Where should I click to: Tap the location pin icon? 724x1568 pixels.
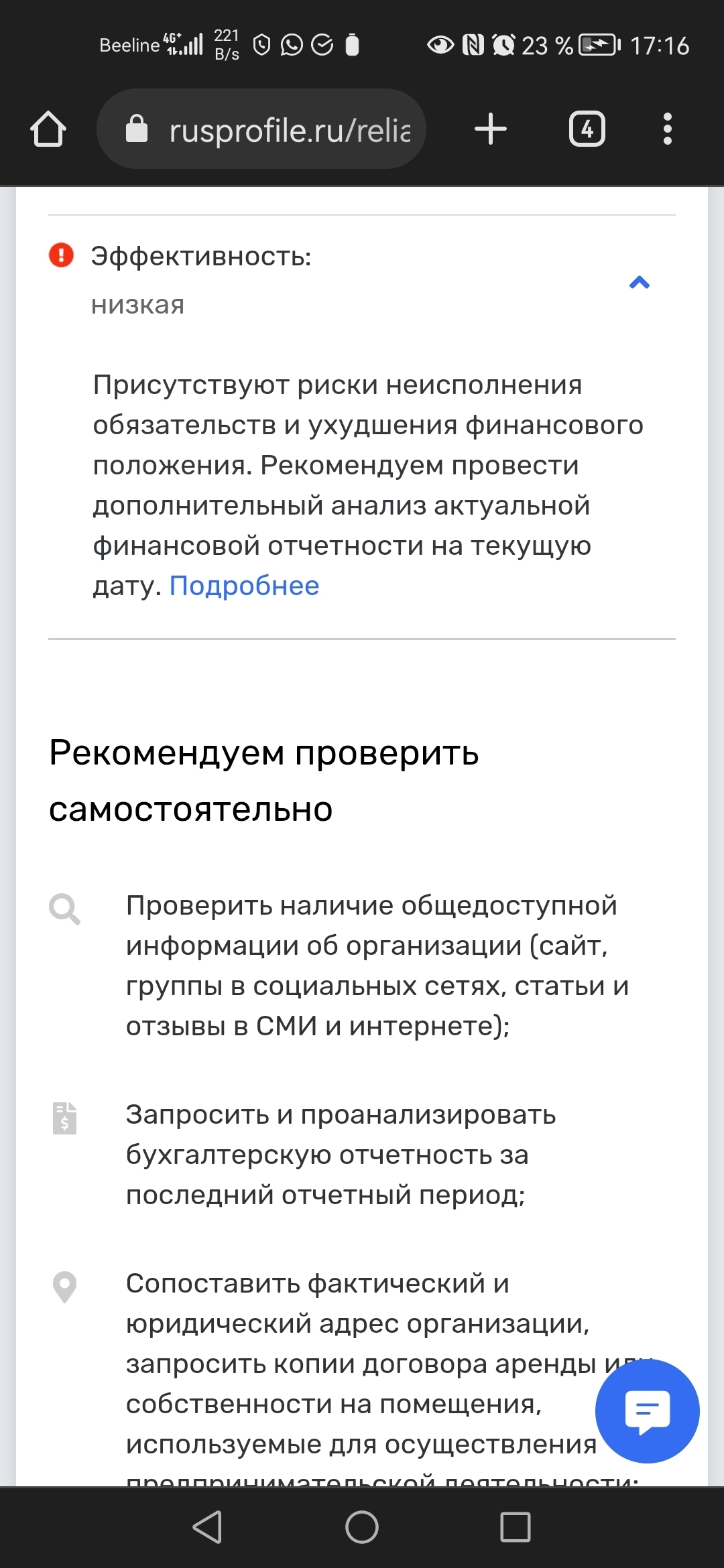64,1287
